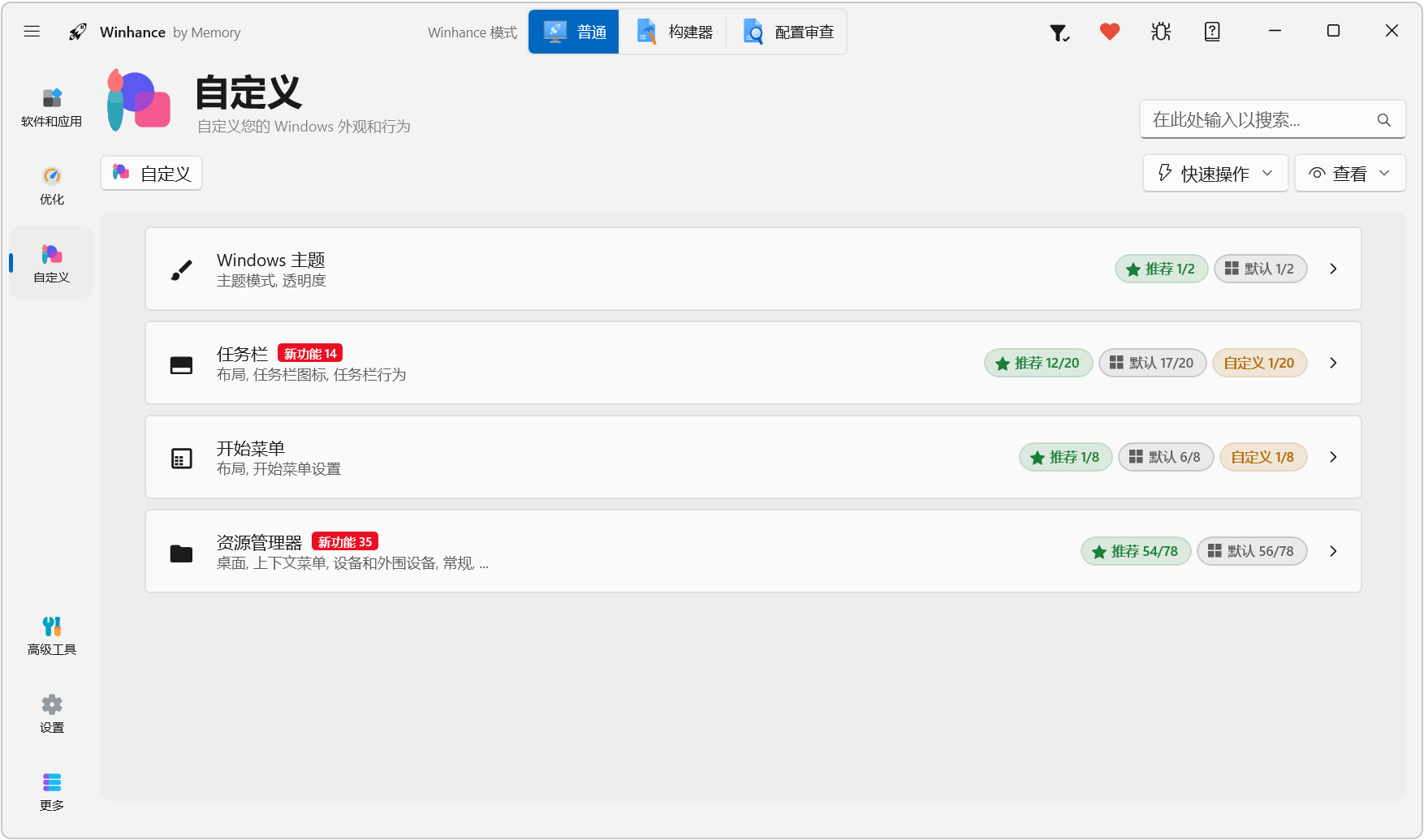This screenshot has width=1424, height=840.
Task: Click the 推荐 54/78 badge
Action: pyautogui.click(x=1136, y=551)
